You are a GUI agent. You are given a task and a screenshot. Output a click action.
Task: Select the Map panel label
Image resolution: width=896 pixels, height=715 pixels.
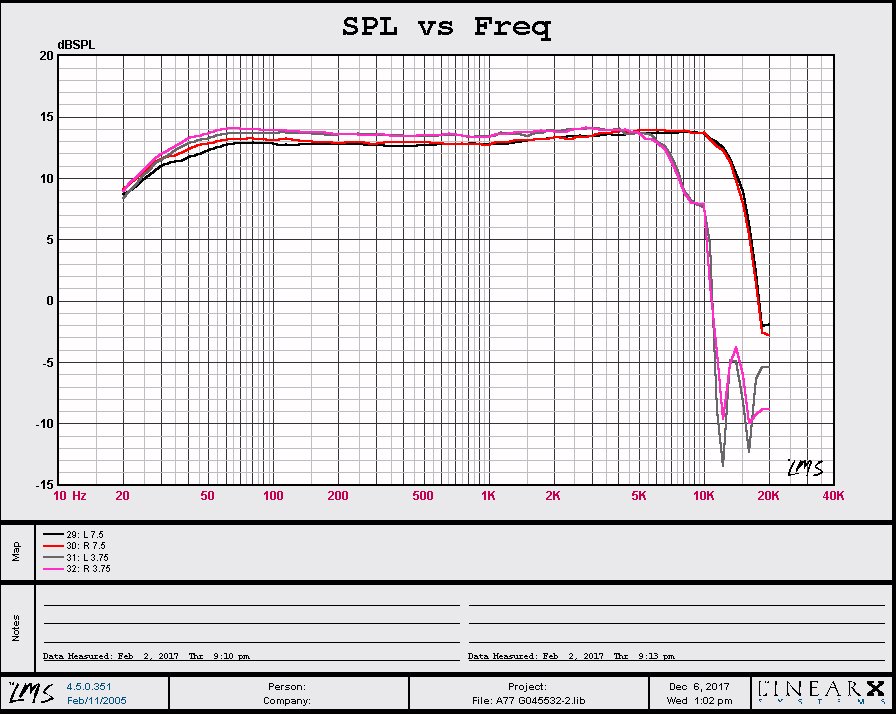(16, 551)
